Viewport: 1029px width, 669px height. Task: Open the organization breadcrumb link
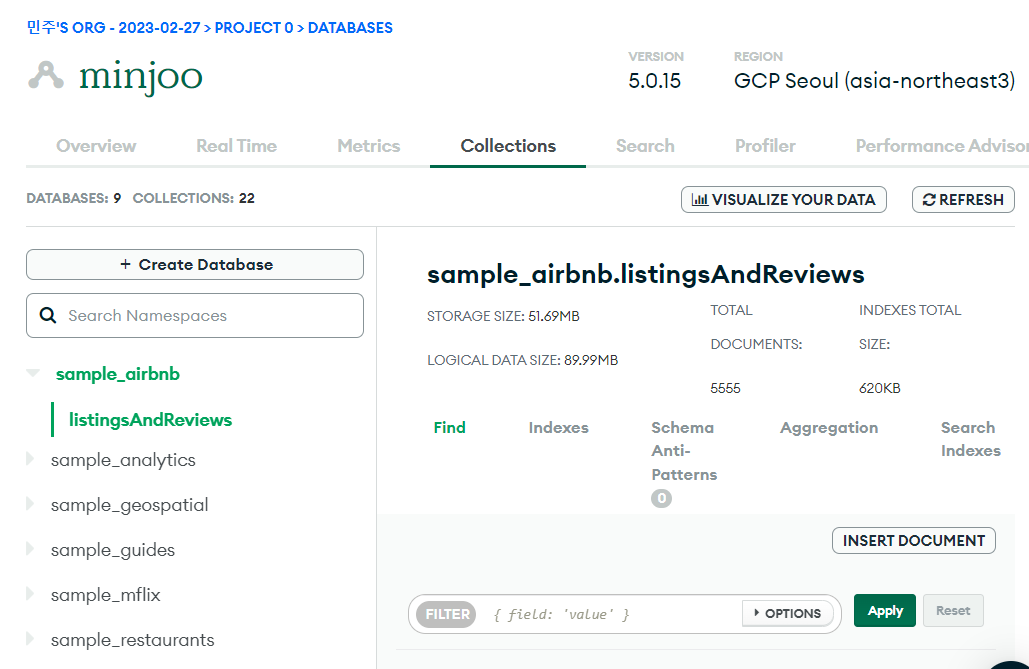point(113,28)
